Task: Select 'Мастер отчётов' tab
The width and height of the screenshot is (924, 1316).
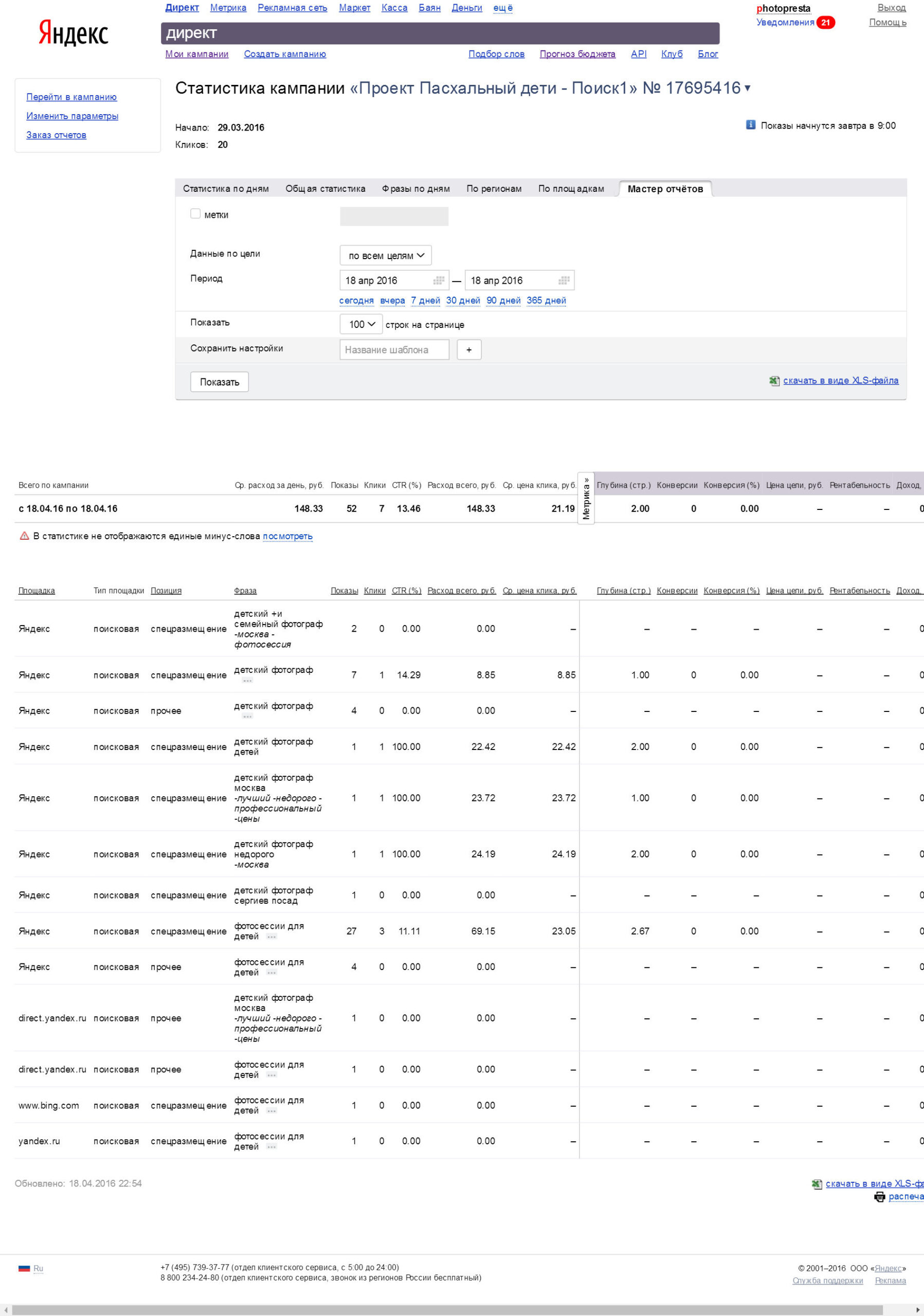Action: point(665,189)
